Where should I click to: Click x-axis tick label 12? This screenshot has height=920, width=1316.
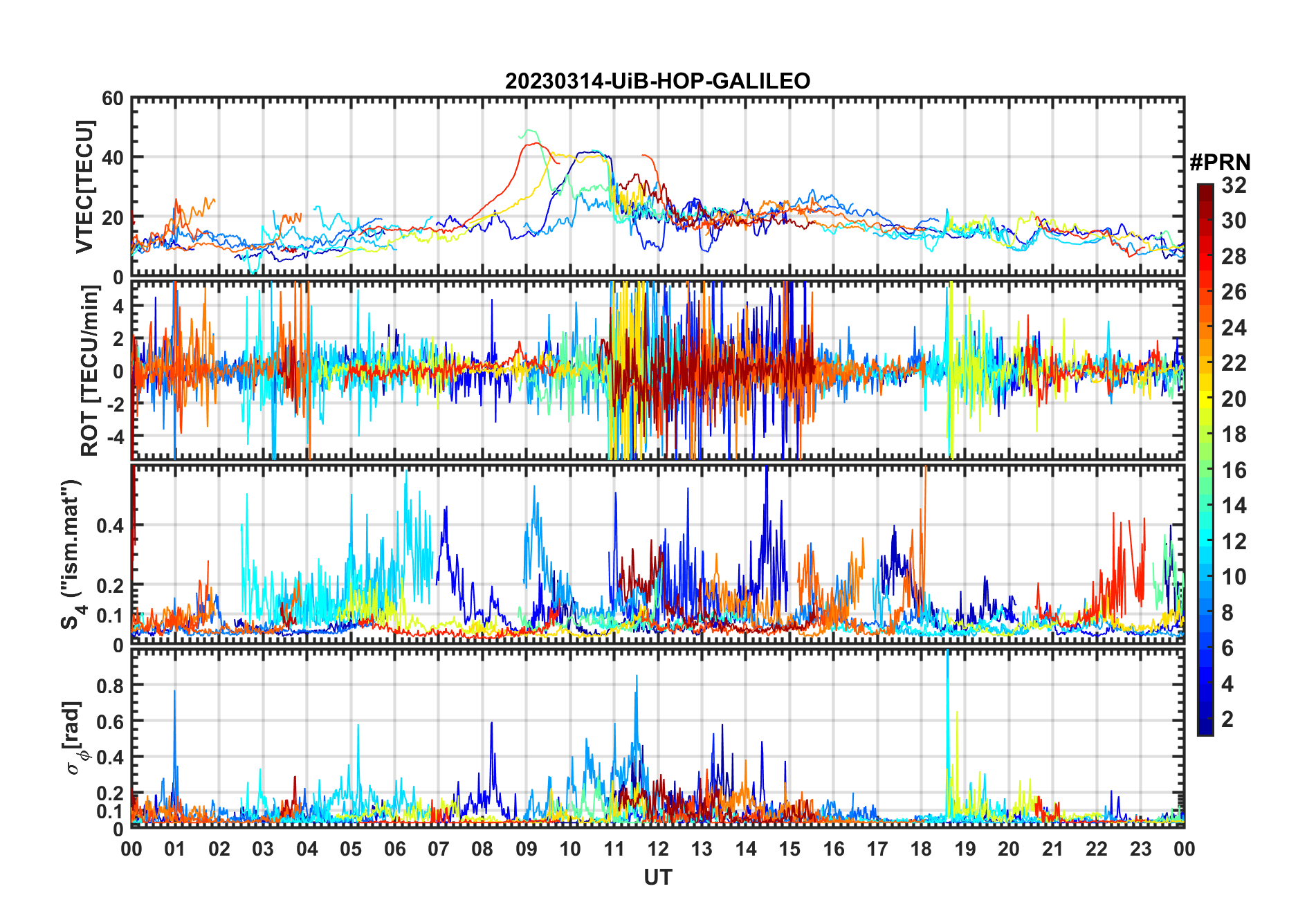pos(658,849)
